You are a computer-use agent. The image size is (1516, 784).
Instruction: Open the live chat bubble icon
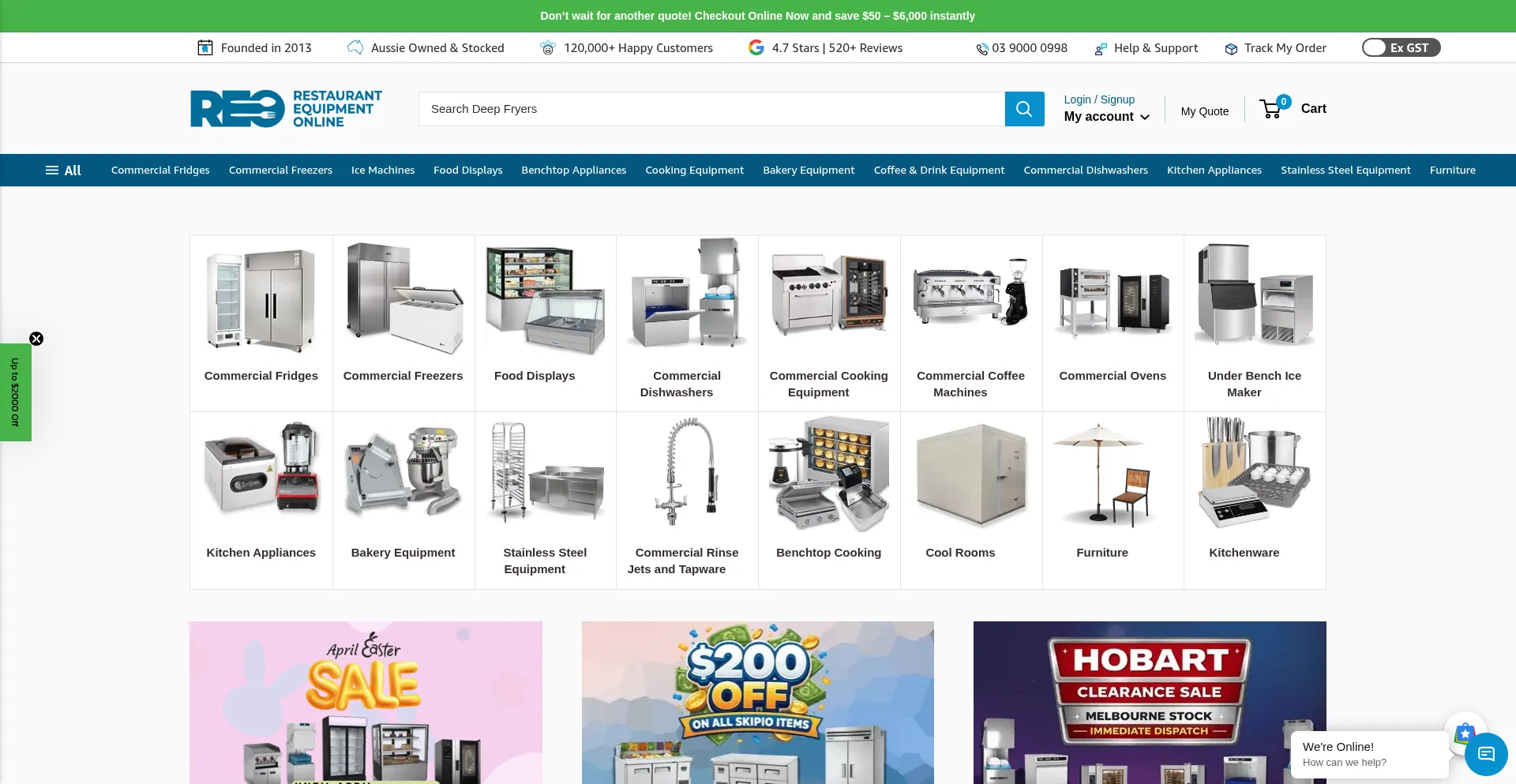click(x=1486, y=754)
